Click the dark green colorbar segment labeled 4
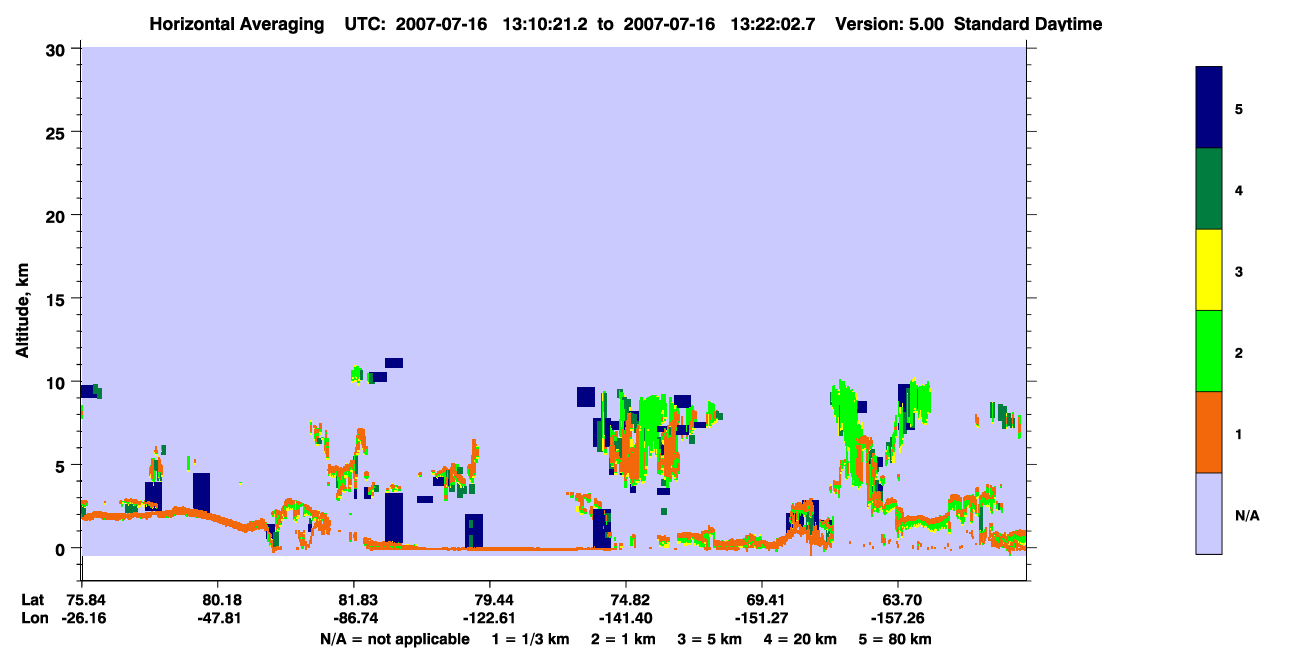This screenshot has height=667, width=1300. tap(1209, 189)
